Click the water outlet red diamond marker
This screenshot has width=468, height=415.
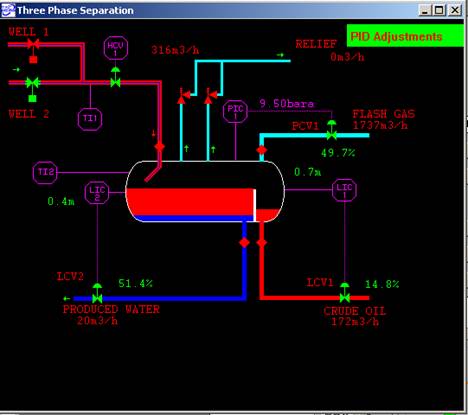pos(244,242)
